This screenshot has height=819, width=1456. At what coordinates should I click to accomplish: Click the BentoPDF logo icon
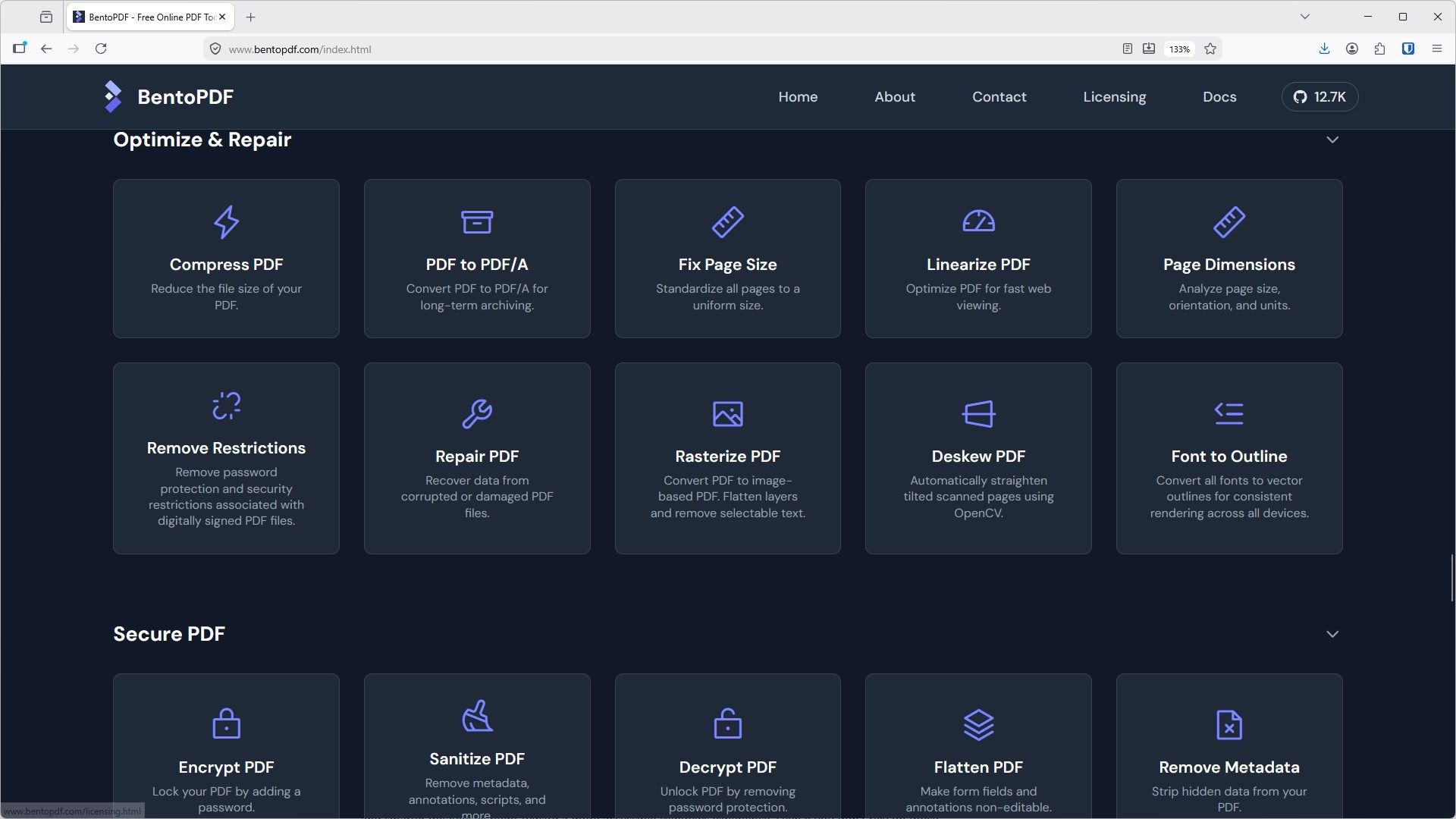coord(113,96)
